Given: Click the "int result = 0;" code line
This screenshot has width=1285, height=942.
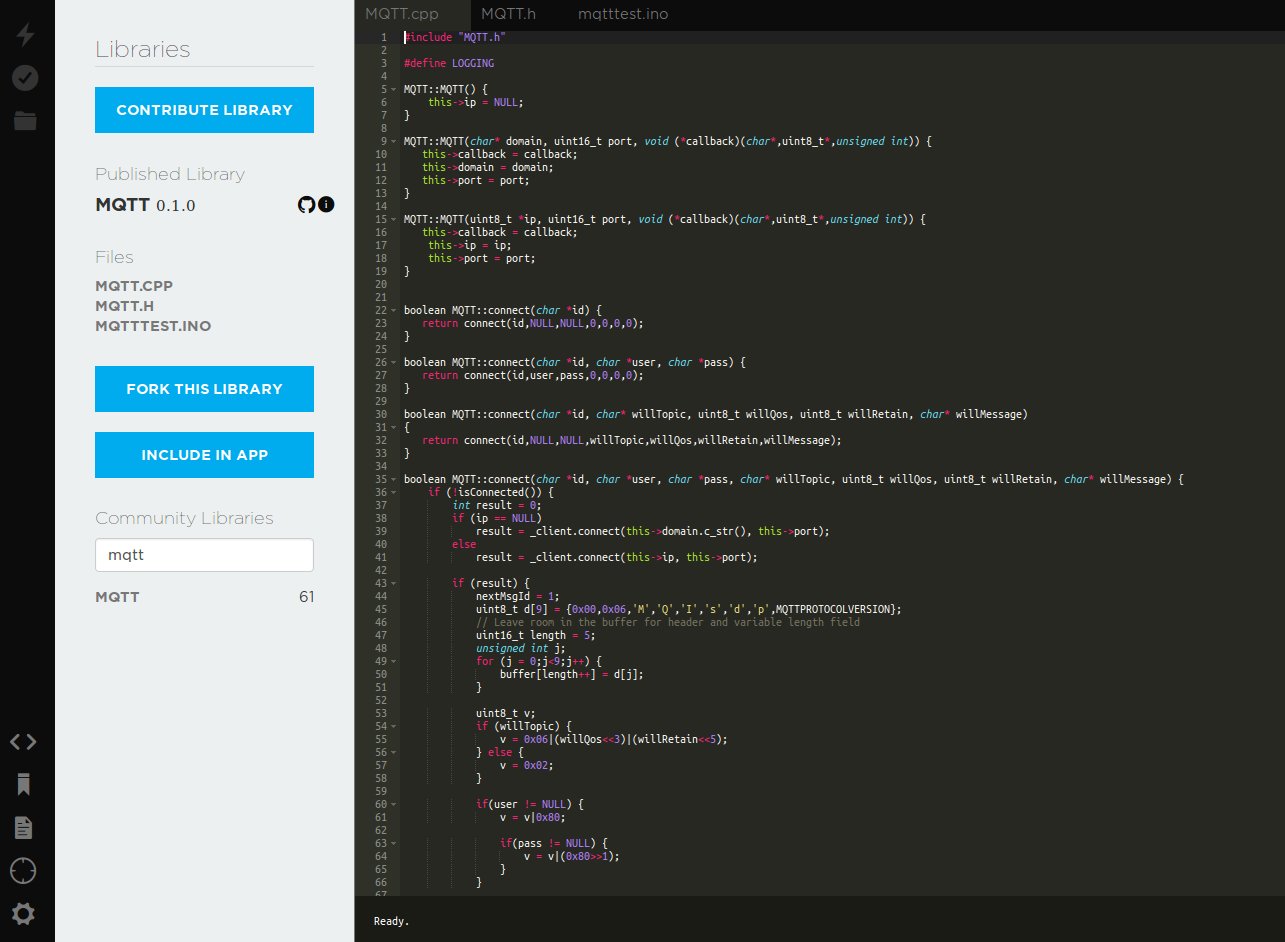Looking at the screenshot, I should [497, 505].
